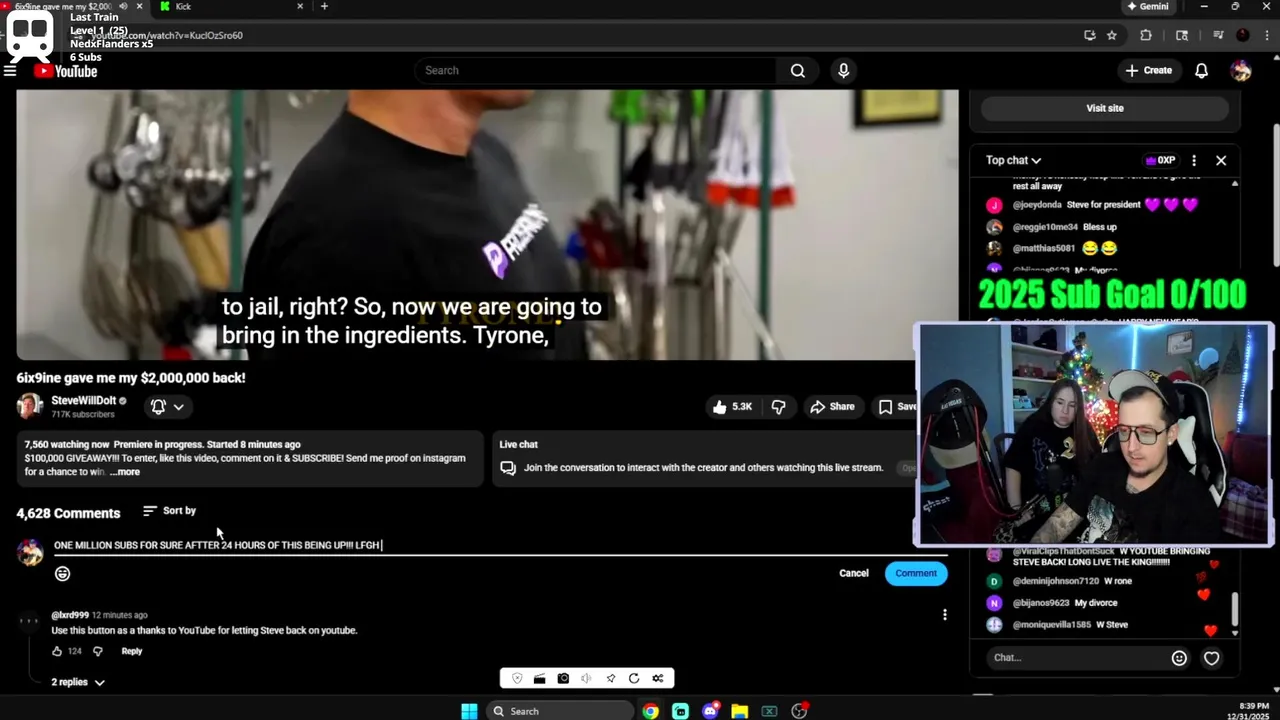The height and width of the screenshot is (720, 1280).
Task: Open Gemini in Chrome title bar
Action: [1147, 6]
